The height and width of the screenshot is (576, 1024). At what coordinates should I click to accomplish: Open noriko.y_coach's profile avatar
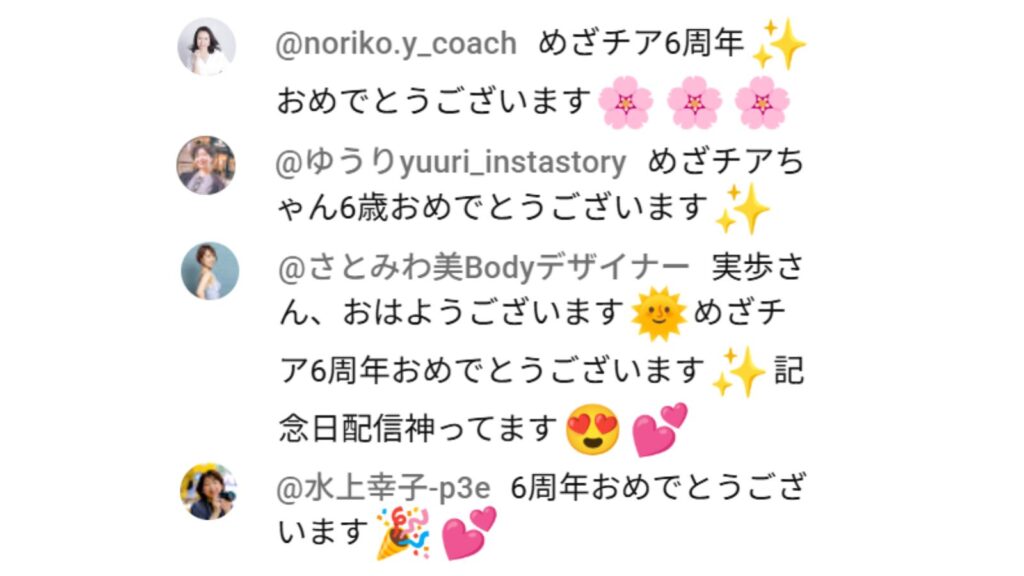[x=206, y=47]
